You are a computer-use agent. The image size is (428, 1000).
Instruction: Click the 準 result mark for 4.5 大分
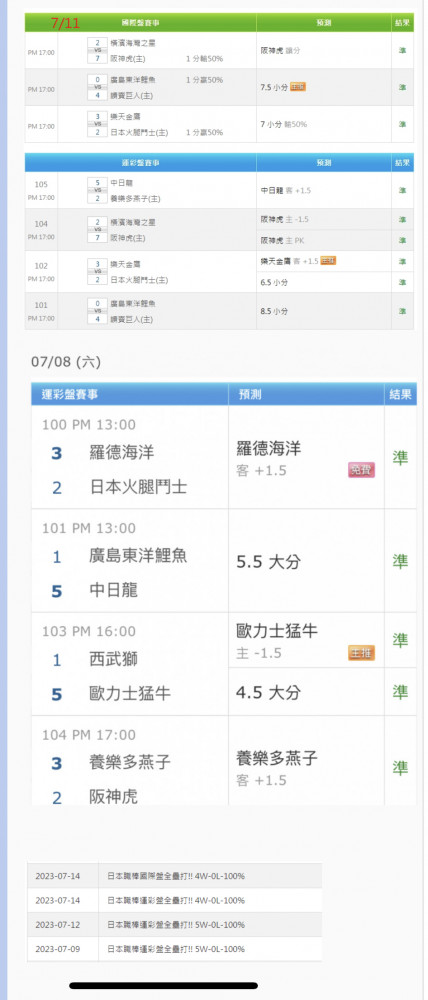pyautogui.click(x=400, y=691)
